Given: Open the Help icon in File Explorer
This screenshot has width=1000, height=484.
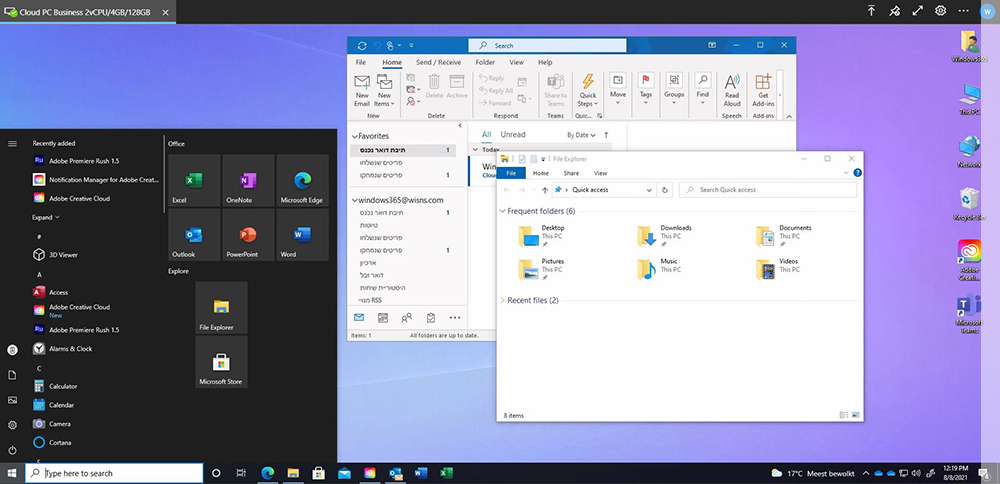Looking at the screenshot, I should [858, 173].
